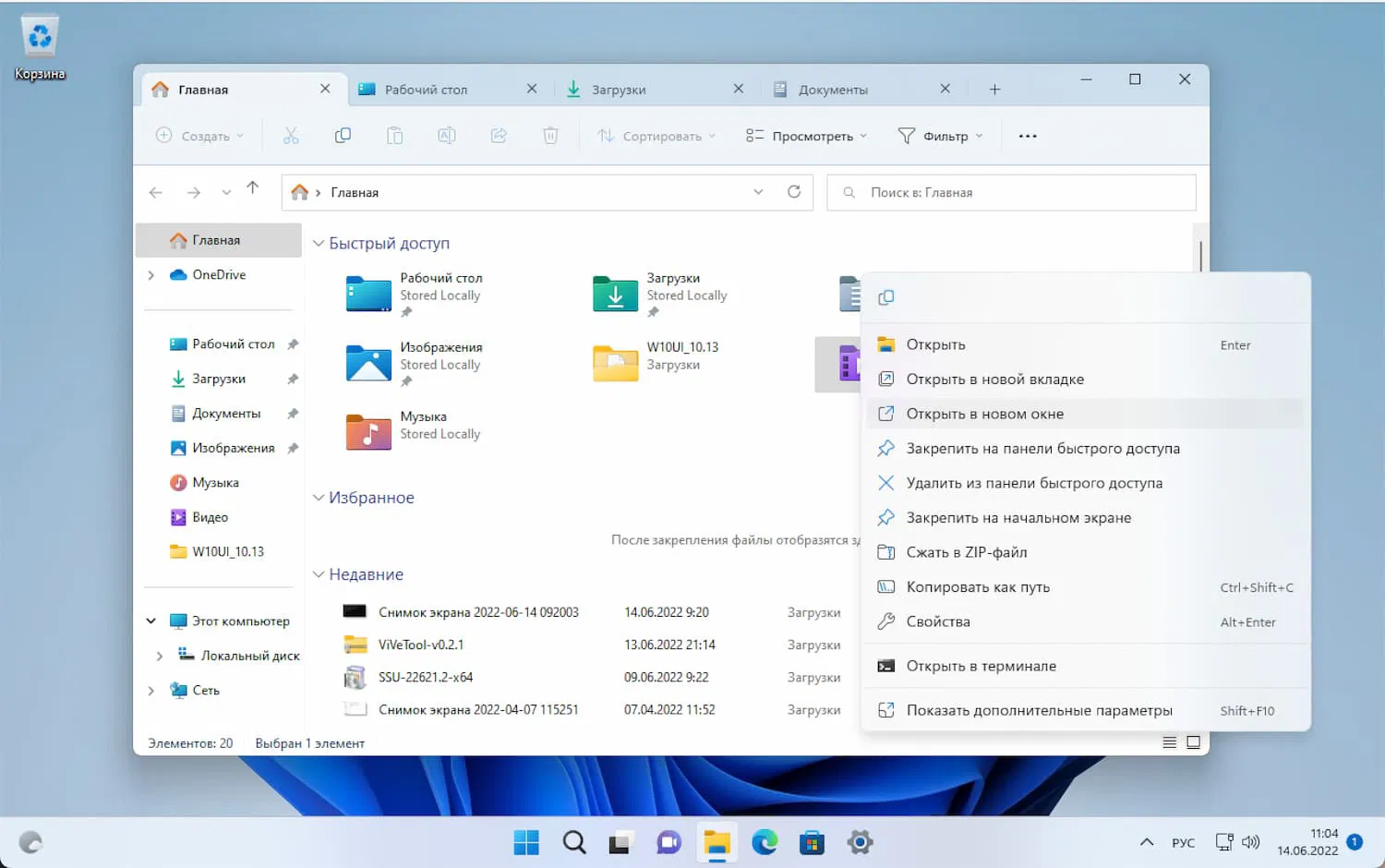Choose Открыть in the context menu

pos(1086,344)
